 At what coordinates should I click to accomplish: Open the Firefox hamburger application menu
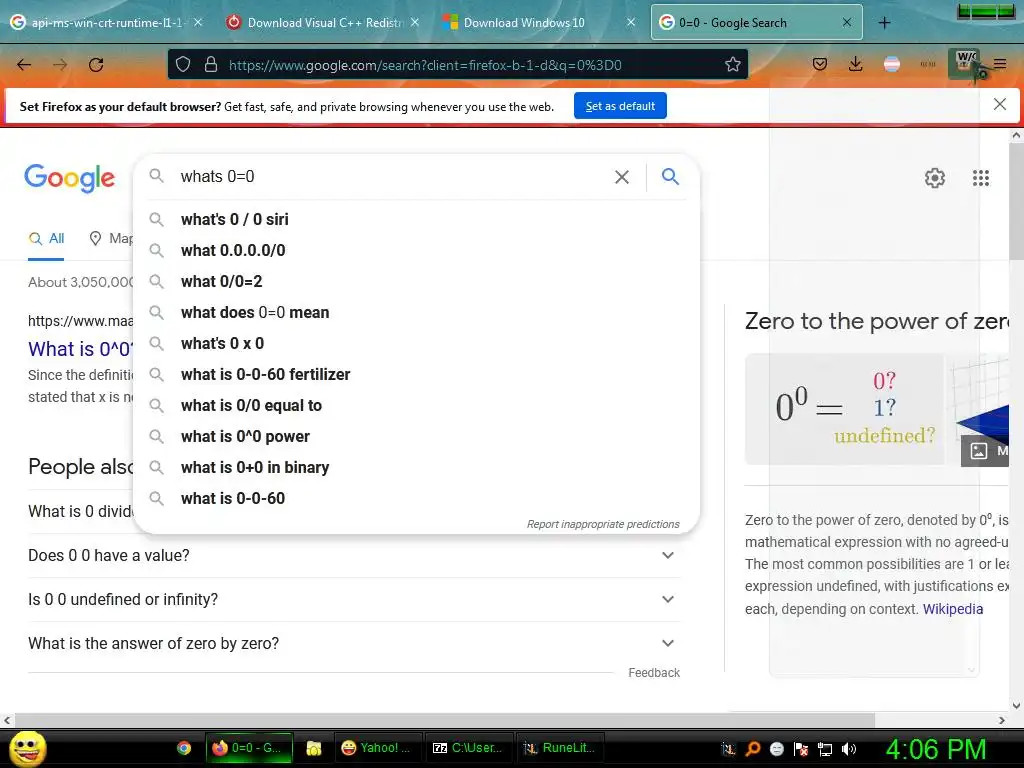[x=1000, y=64]
